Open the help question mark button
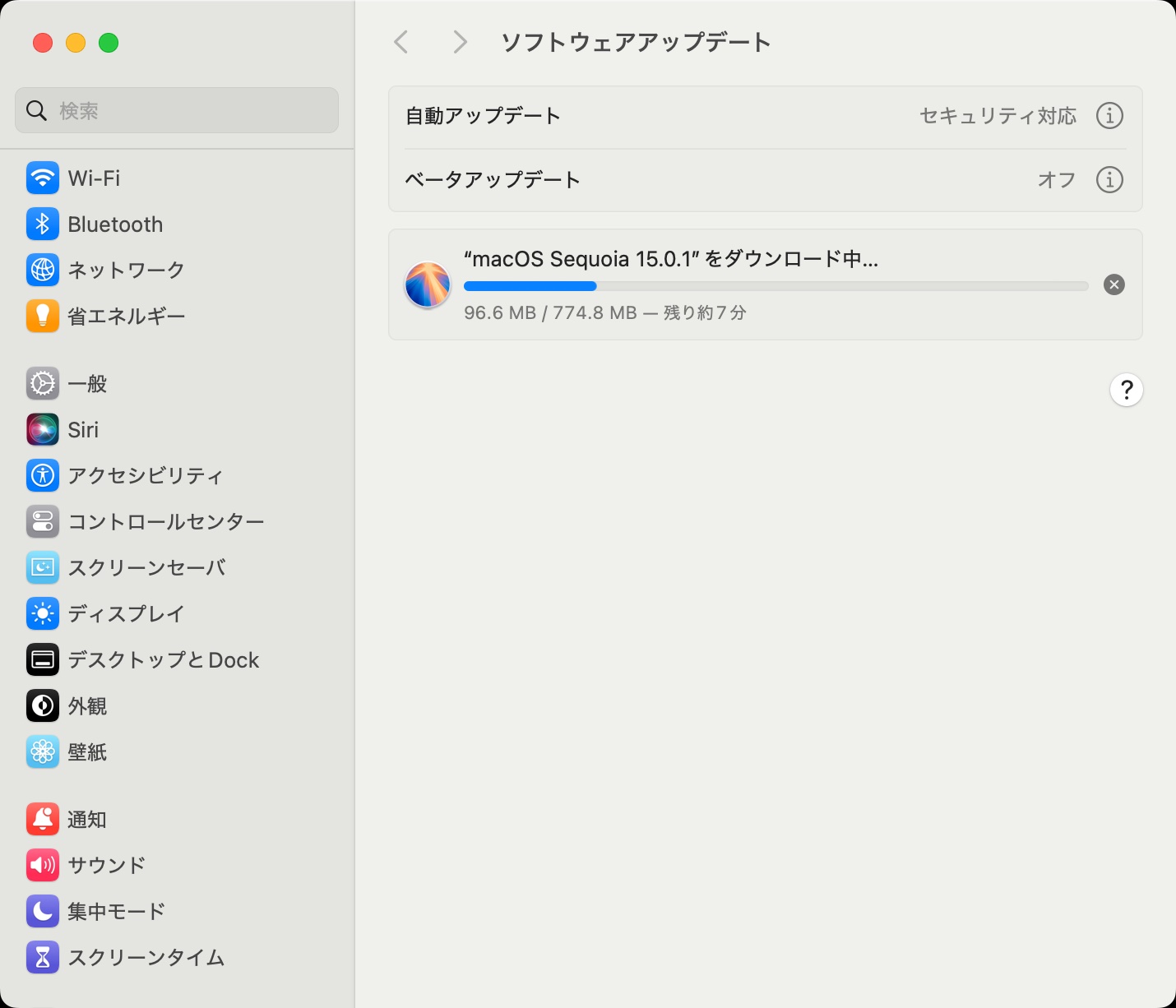Viewport: 1176px width, 1008px height. 1127,390
